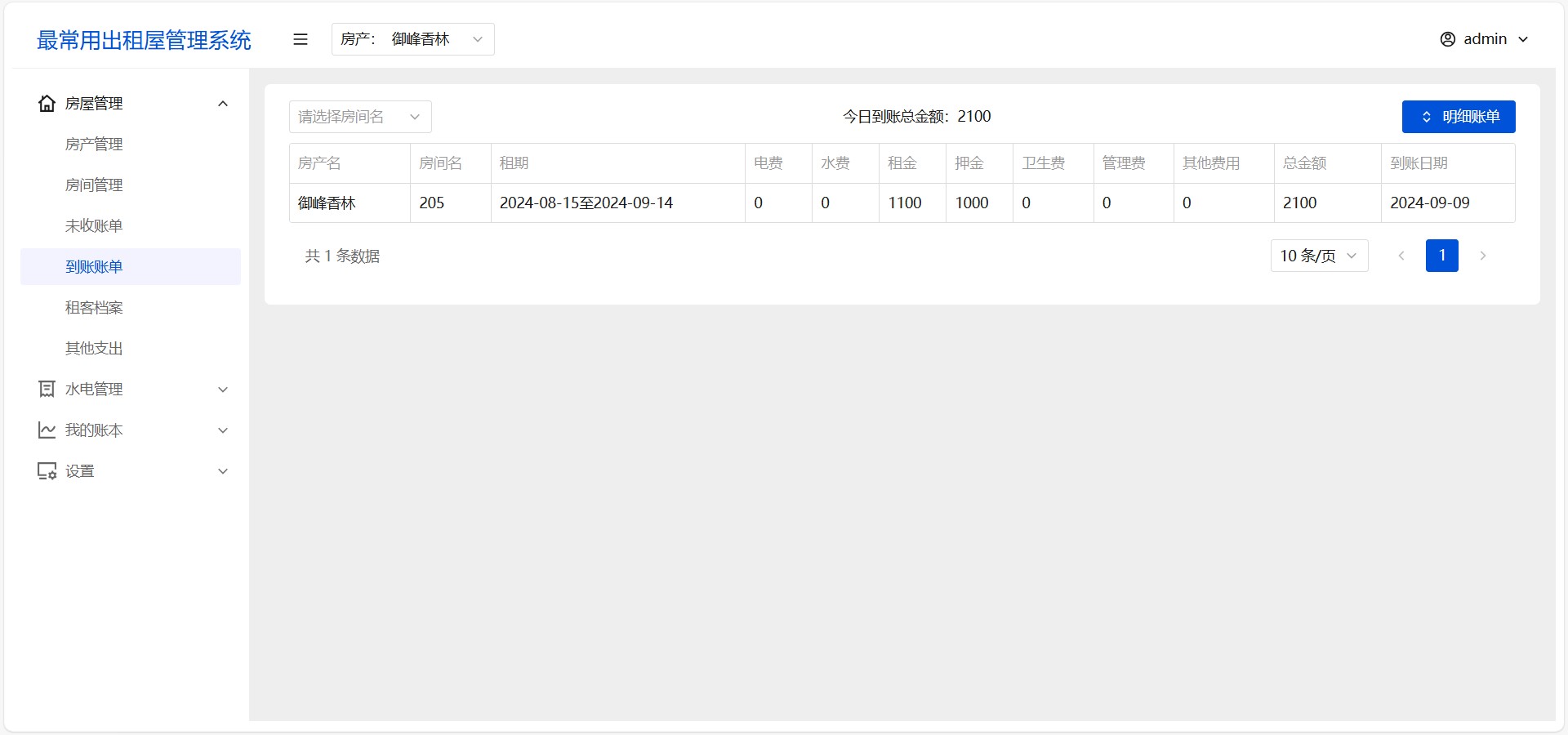1568x735 pixels.
Task: Select the 到账账单 menu item
Action: point(131,267)
